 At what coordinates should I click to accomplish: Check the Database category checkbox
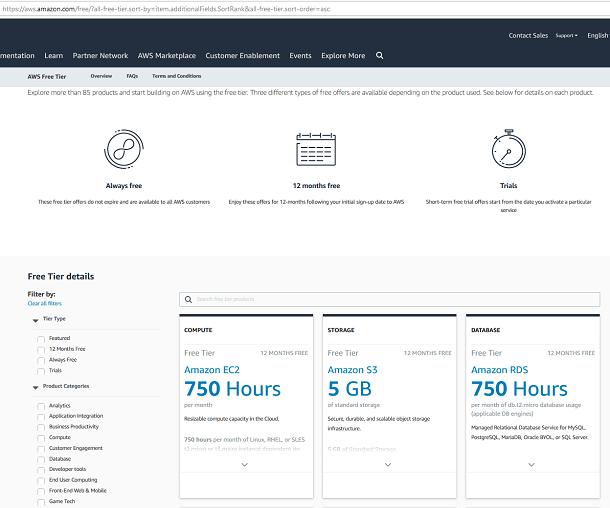[41, 460]
